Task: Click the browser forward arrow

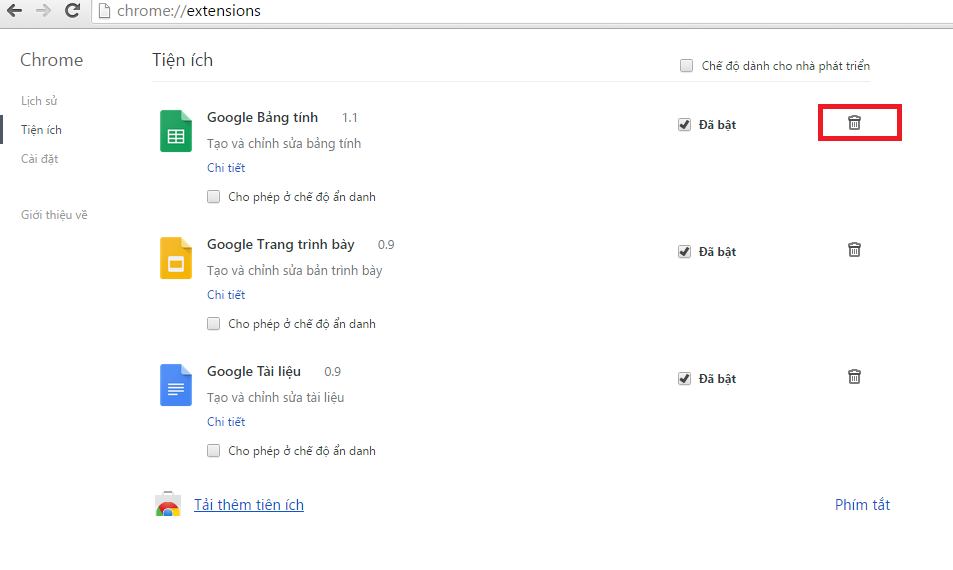Action: click(43, 10)
